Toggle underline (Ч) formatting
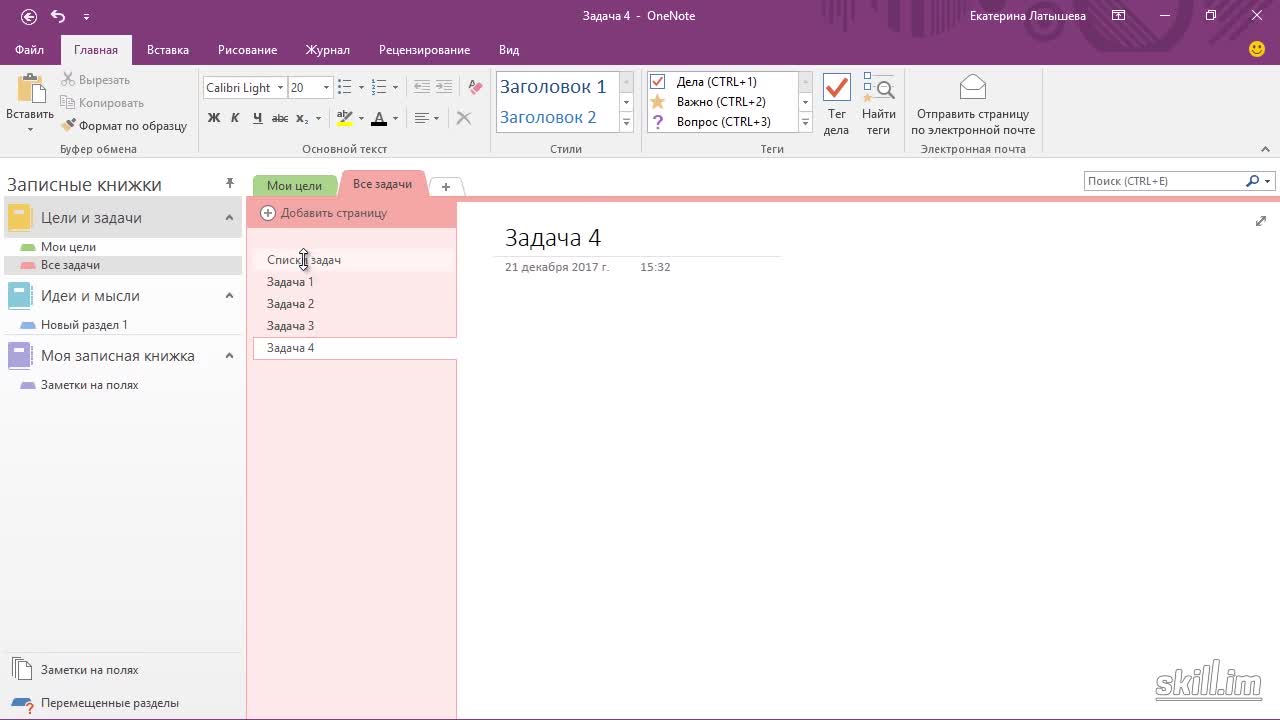1280x720 pixels. coord(257,118)
